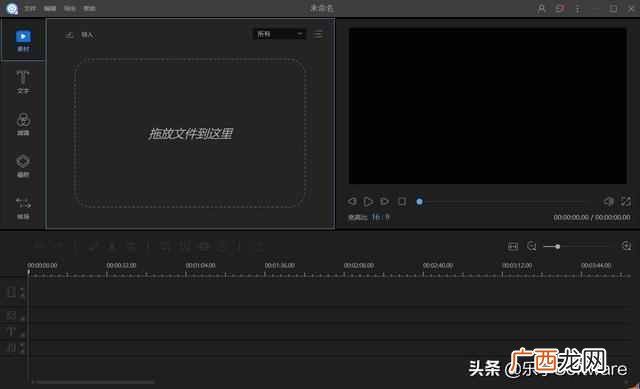Select the video track header icon
640x389 pixels.
point(12,292)
